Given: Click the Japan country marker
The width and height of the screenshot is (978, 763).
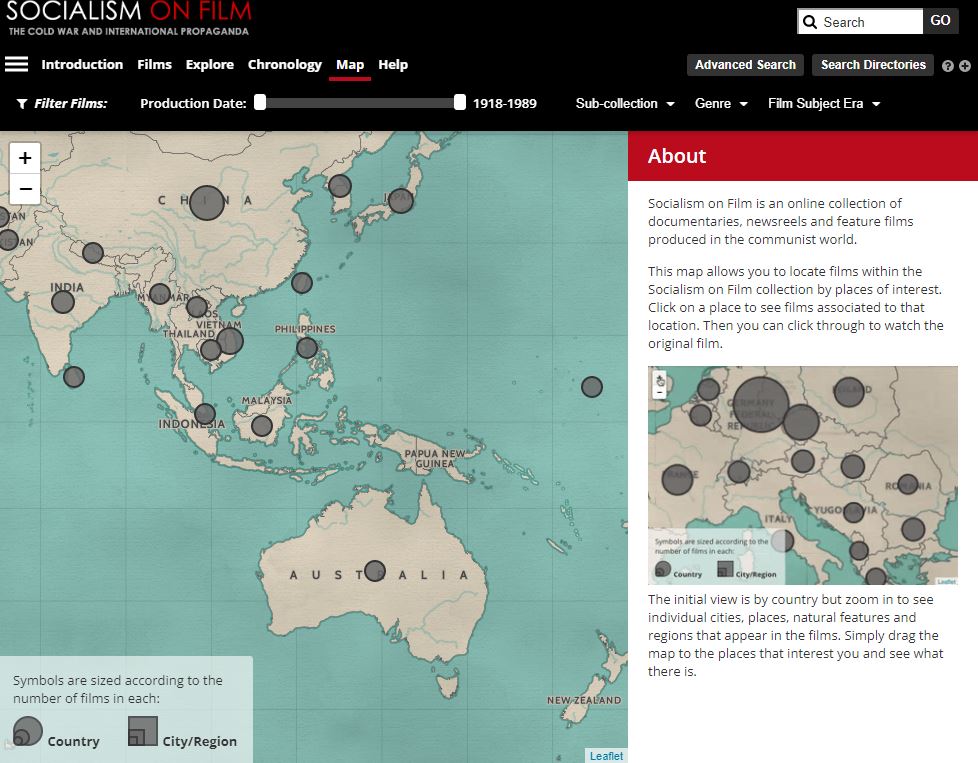Looking at the screenshot, I should 400,201.
